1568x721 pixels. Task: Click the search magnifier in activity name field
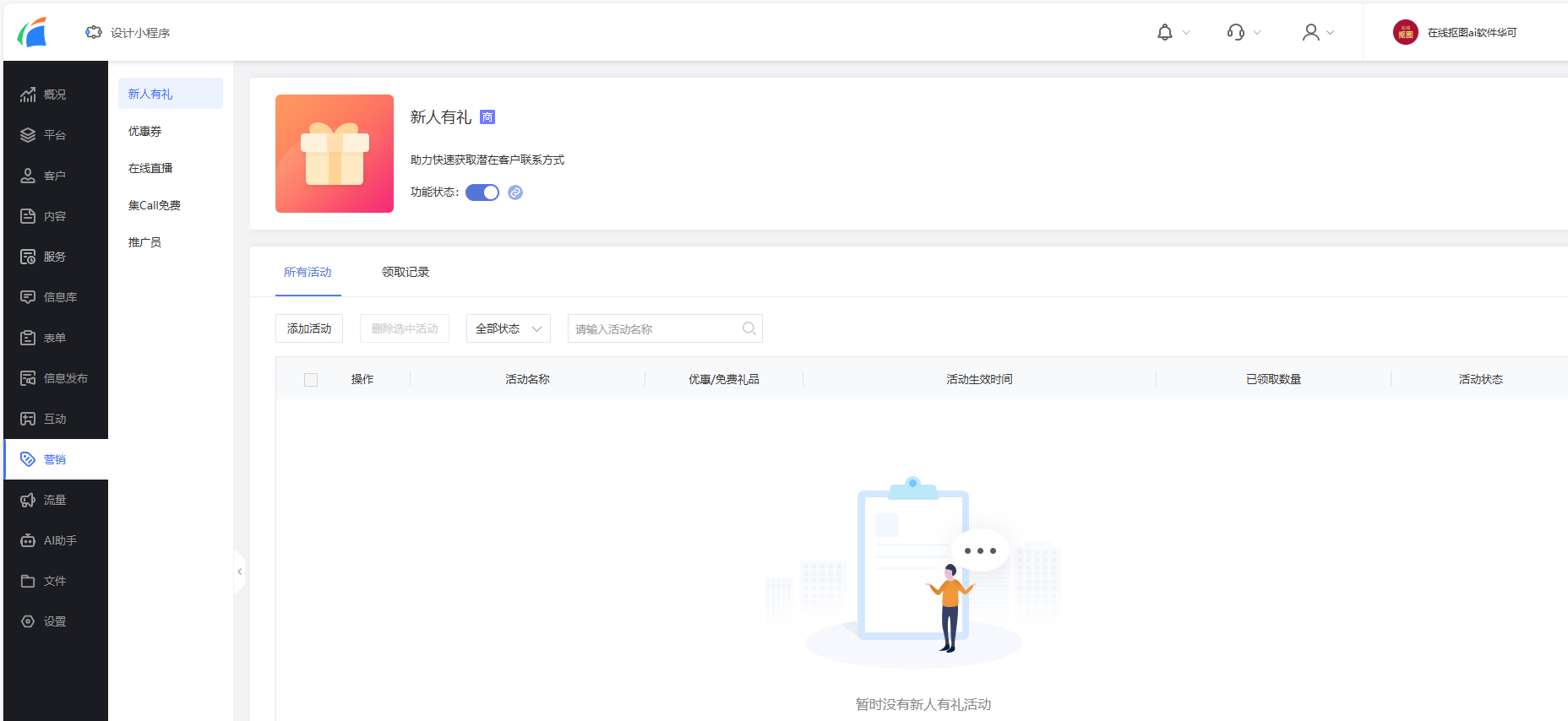click(749, 328)
